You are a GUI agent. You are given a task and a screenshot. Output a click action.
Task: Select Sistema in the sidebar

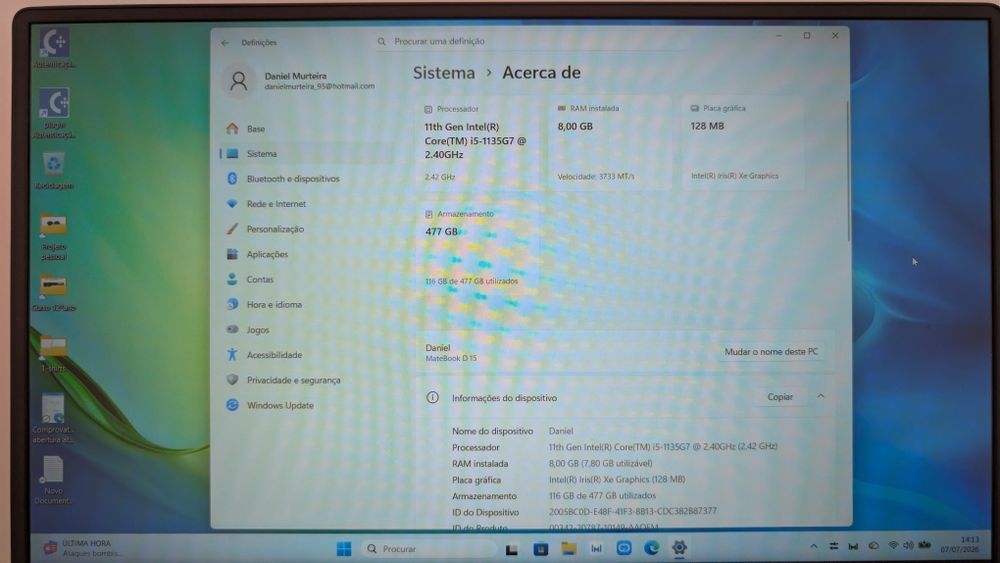pyautogui.click(x=306, y=154)
